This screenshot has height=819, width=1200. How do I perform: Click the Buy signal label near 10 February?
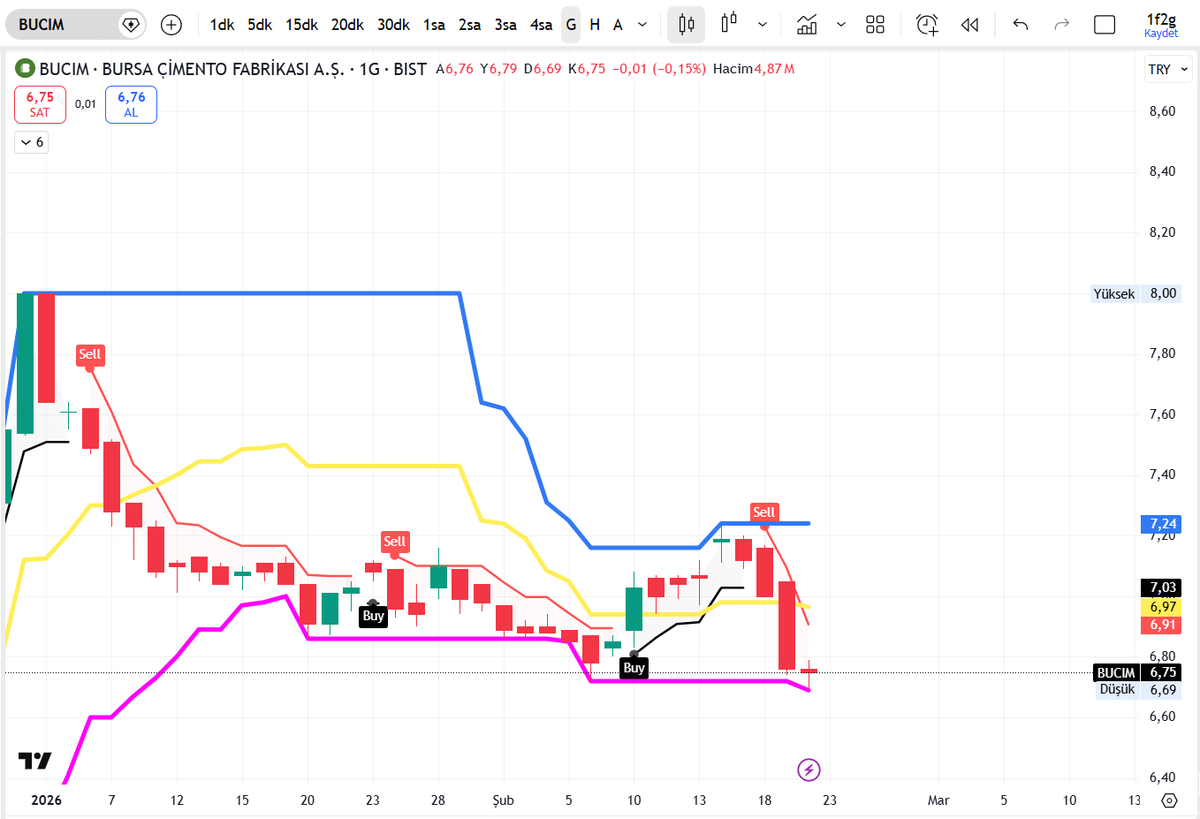634,667
